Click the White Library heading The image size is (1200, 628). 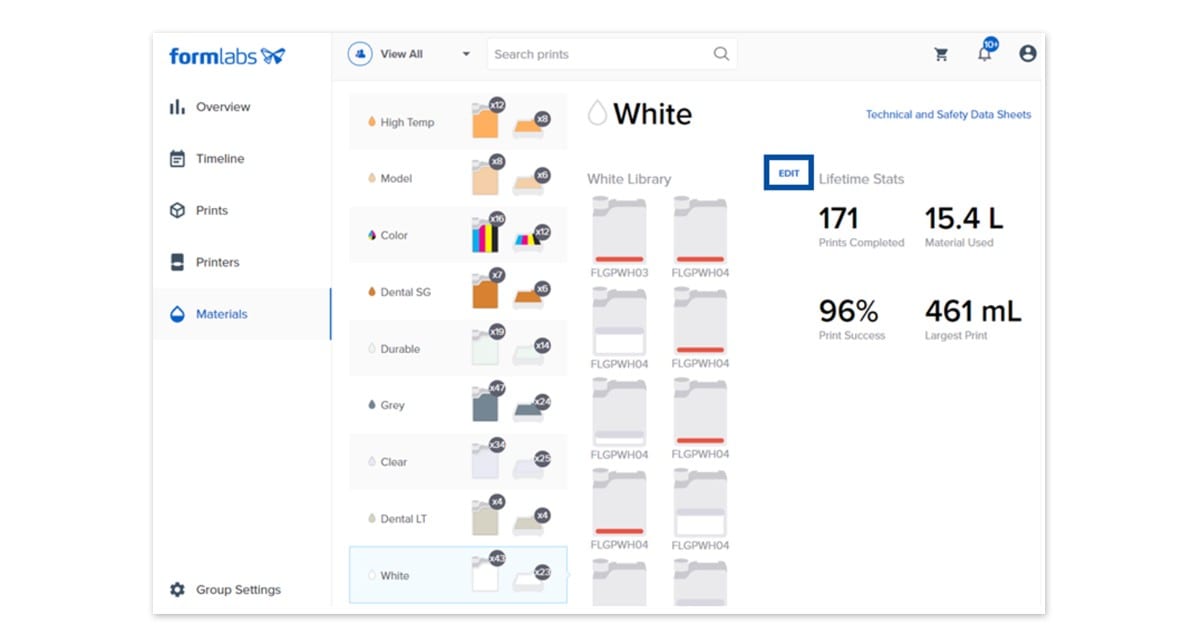click(x=629, y=179)
